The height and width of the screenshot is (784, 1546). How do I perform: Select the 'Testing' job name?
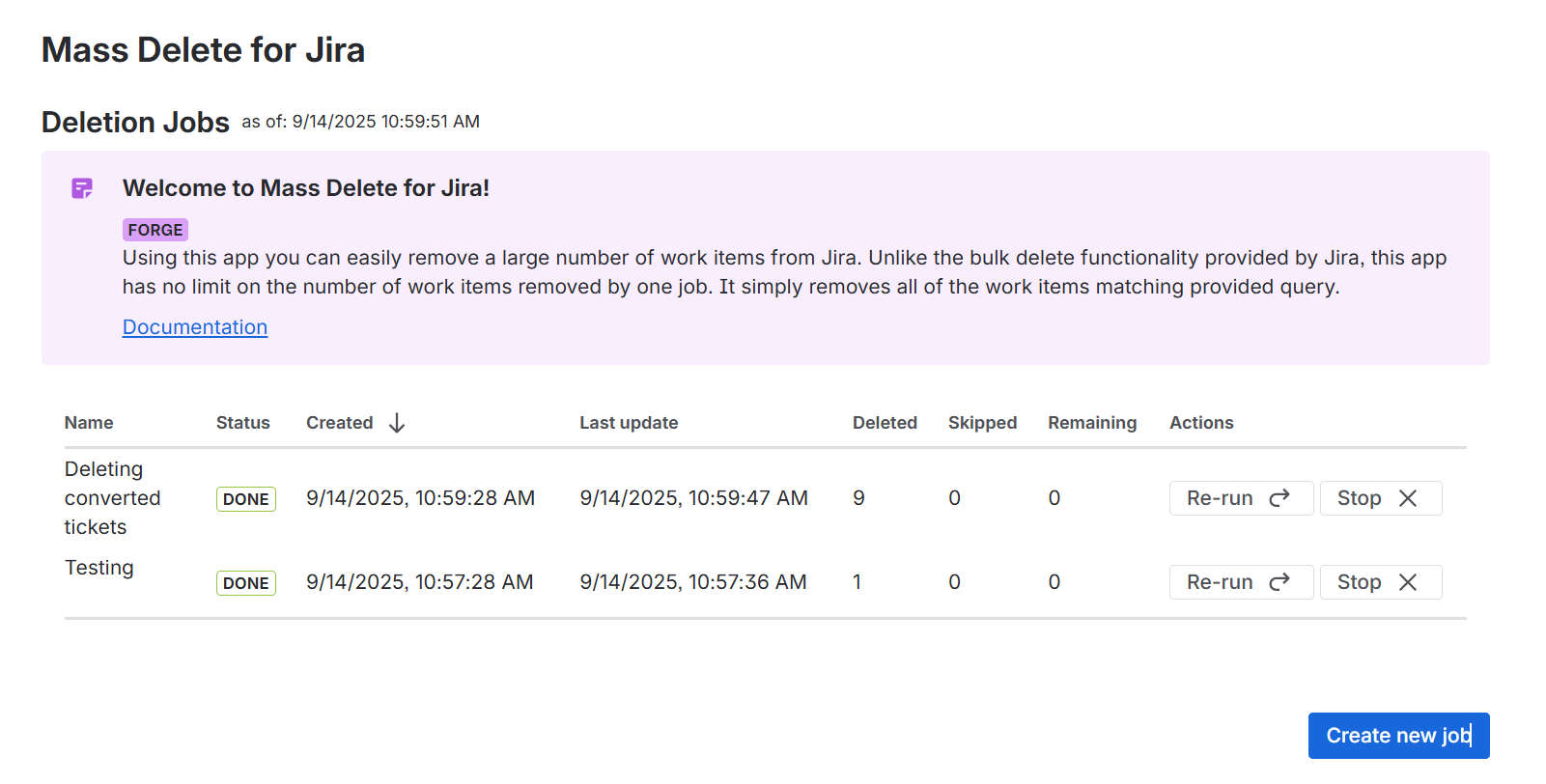(99, 568)
